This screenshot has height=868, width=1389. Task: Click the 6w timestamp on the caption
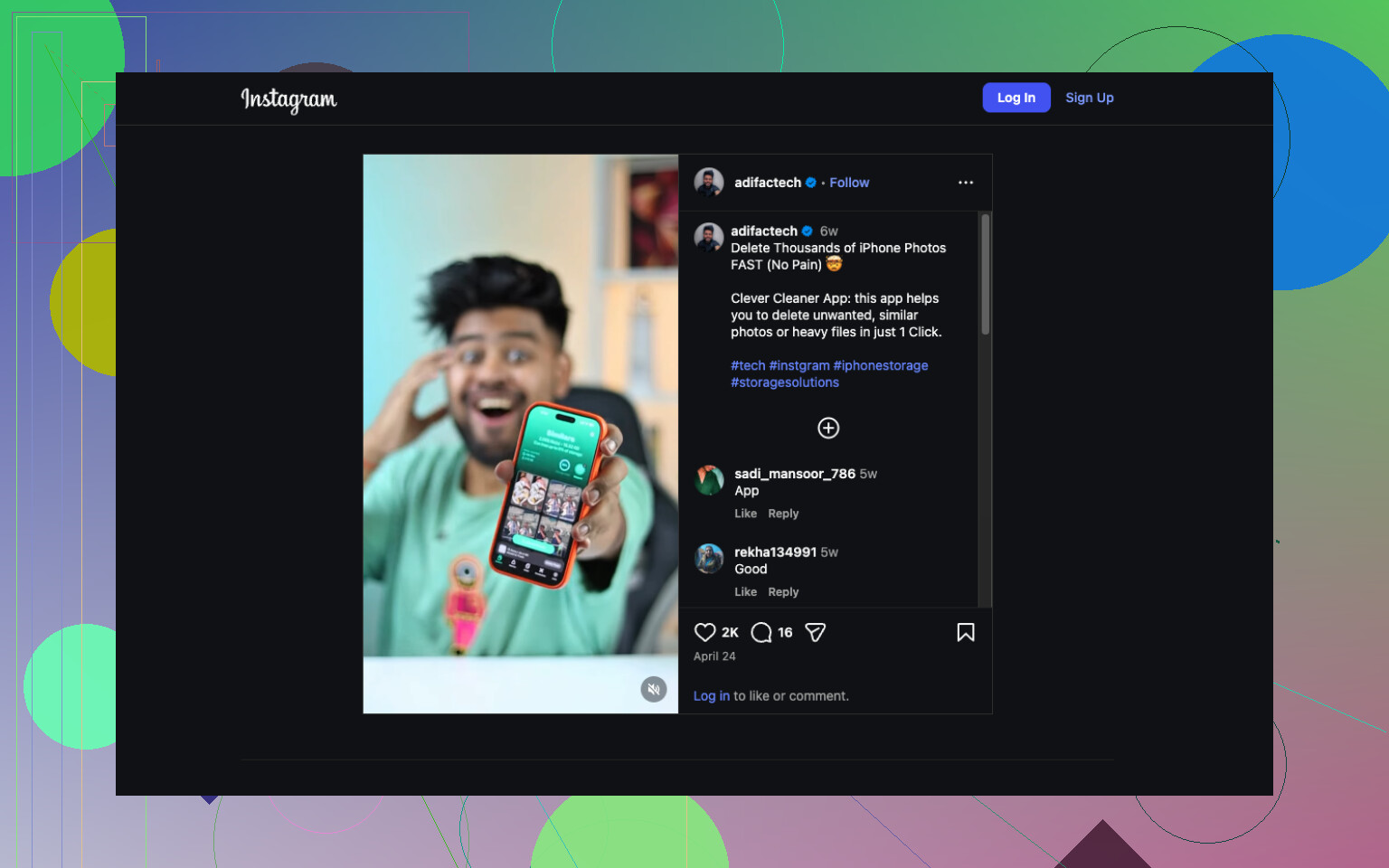pyautogui.click(x=829, y=231)
